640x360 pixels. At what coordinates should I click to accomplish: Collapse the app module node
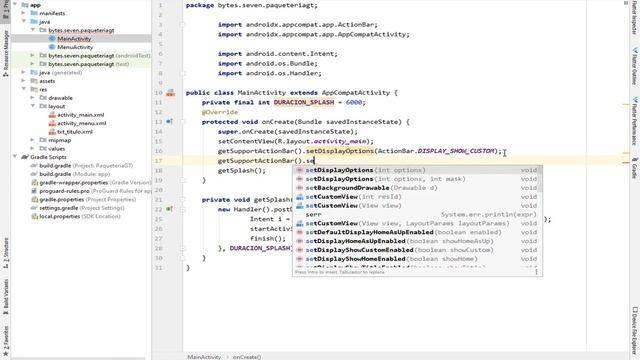click(15, 4)
